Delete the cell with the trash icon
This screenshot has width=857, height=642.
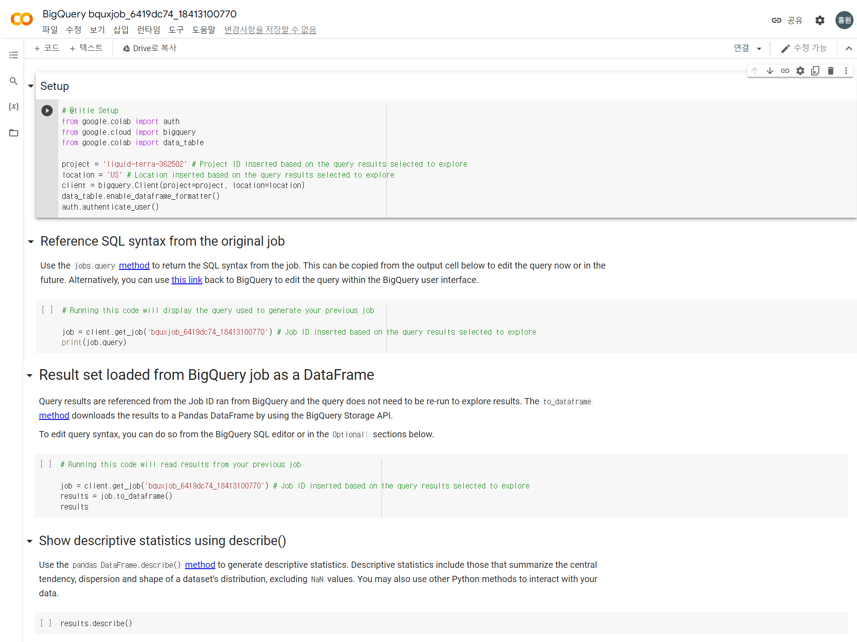coord(831,70)
